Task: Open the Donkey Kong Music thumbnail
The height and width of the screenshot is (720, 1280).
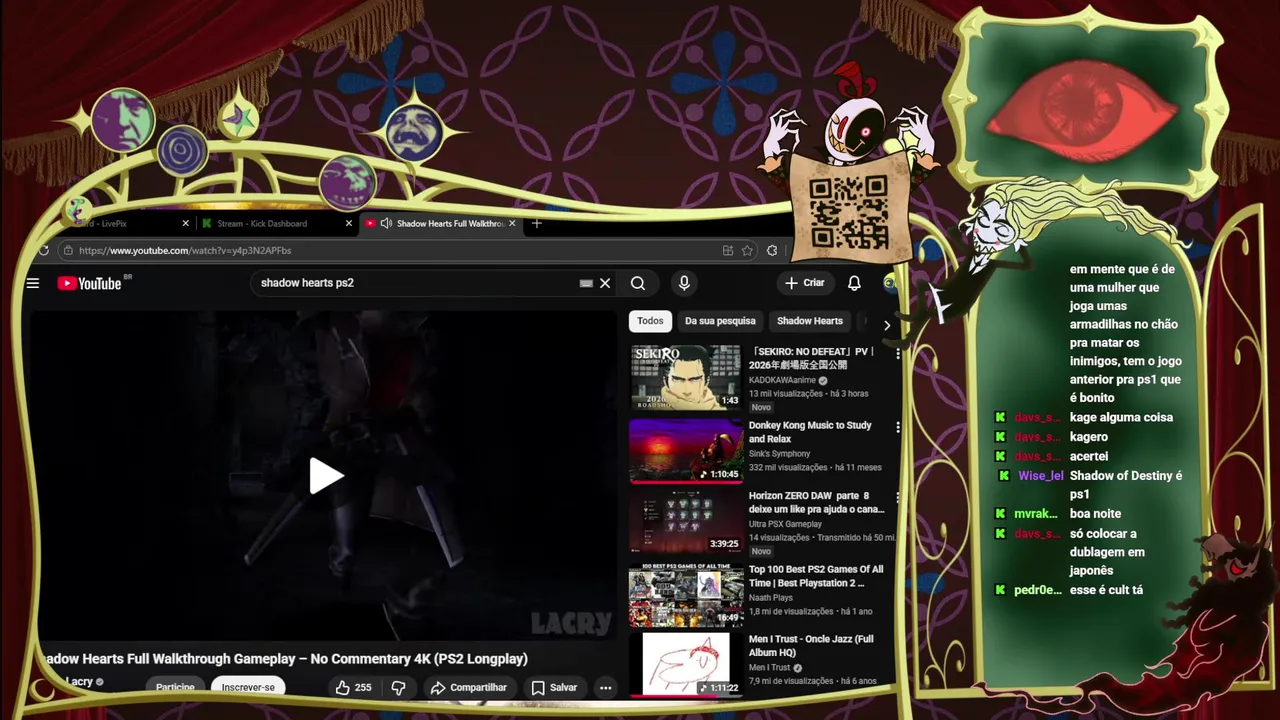Action: (685, 450)
